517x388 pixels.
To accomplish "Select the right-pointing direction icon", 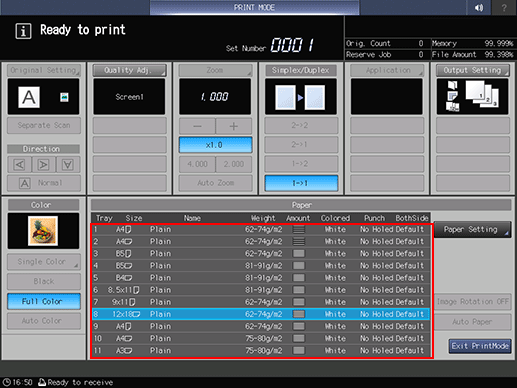I will tap(44, 164).
